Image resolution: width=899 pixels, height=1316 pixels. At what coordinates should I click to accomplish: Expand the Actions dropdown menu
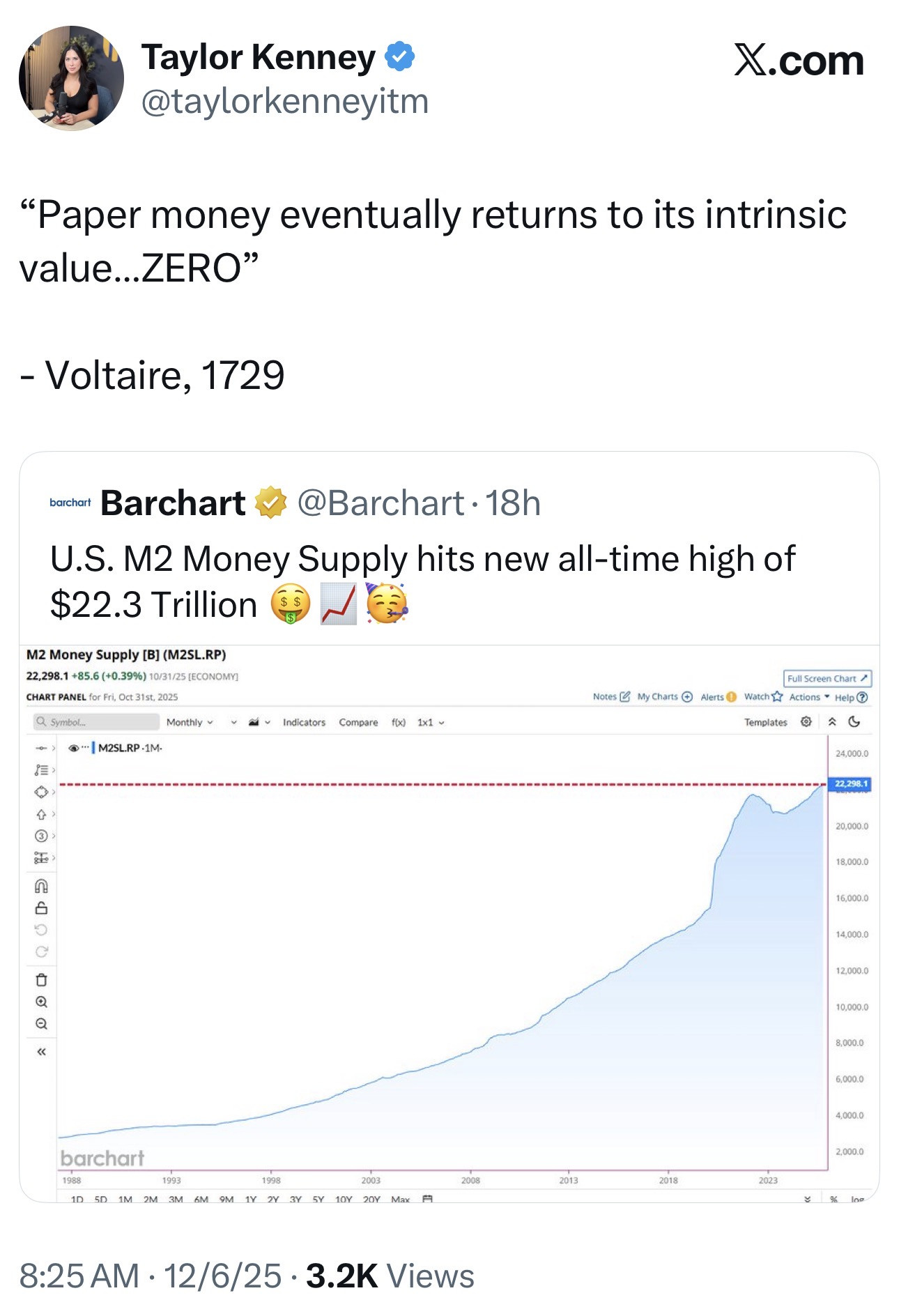(809, 697)
